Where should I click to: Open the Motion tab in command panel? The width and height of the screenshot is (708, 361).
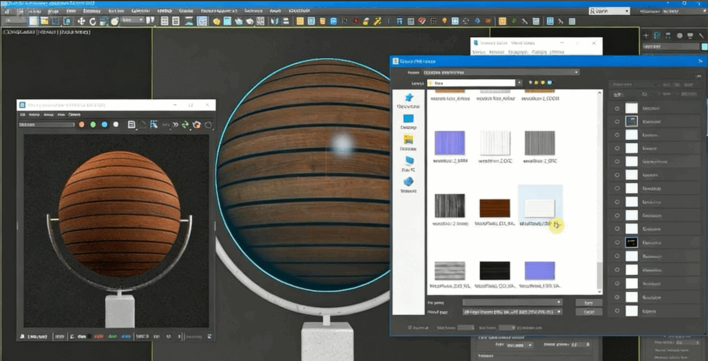click(679, 35)
